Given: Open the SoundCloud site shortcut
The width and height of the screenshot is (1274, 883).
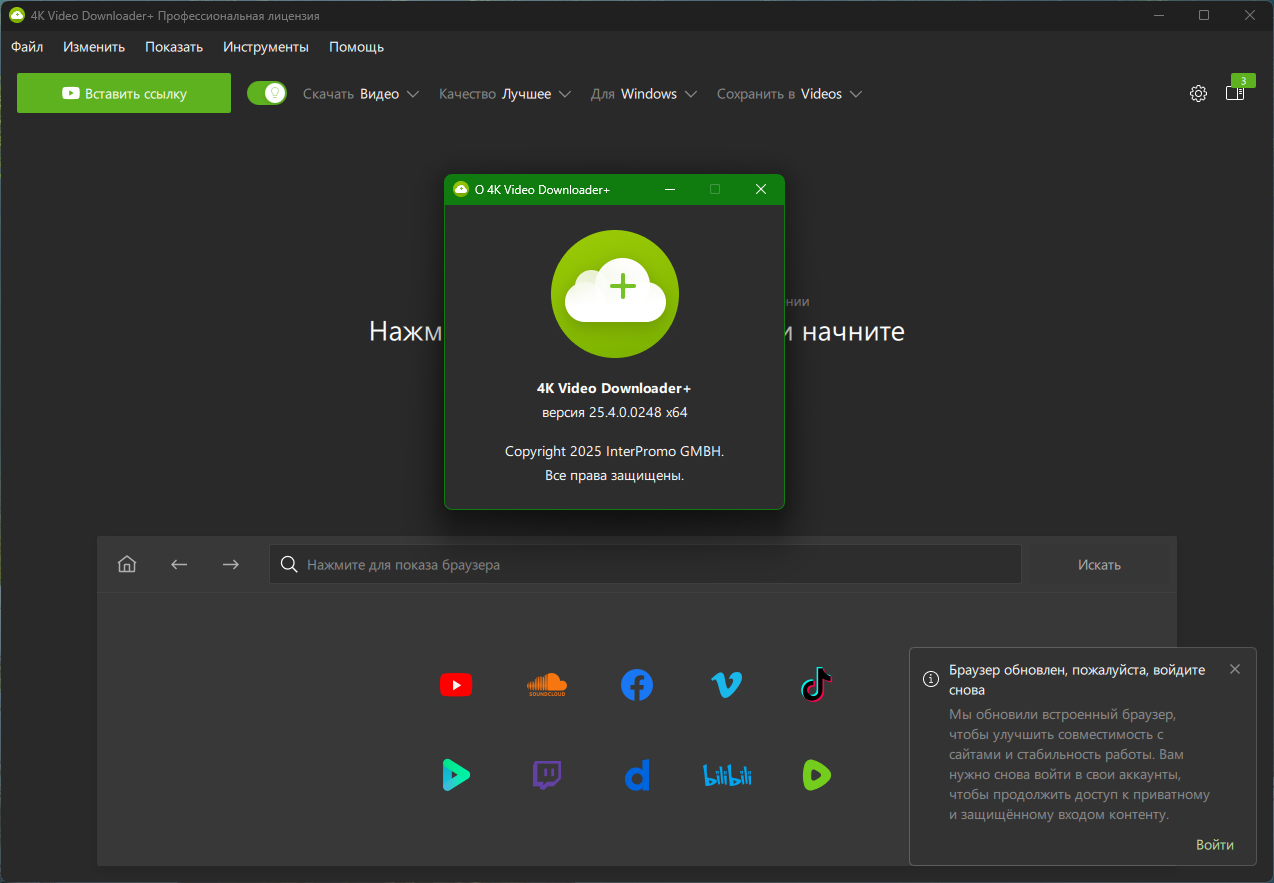Looking at the screenshot, I should click(x=546, y=685).
